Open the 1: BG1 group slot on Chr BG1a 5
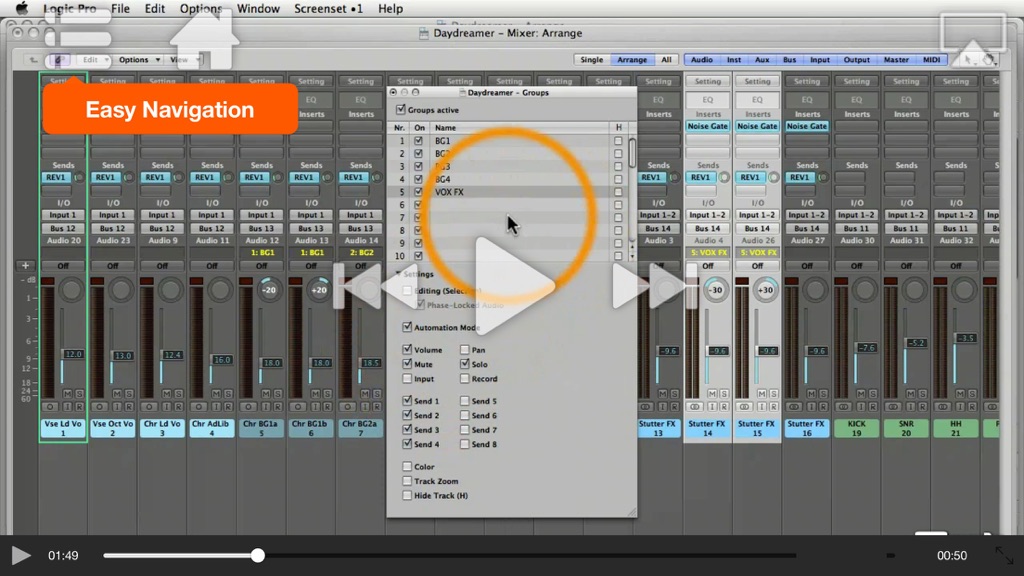The height and width of the screenshot is (576, 1024). [x=261, y=252]
